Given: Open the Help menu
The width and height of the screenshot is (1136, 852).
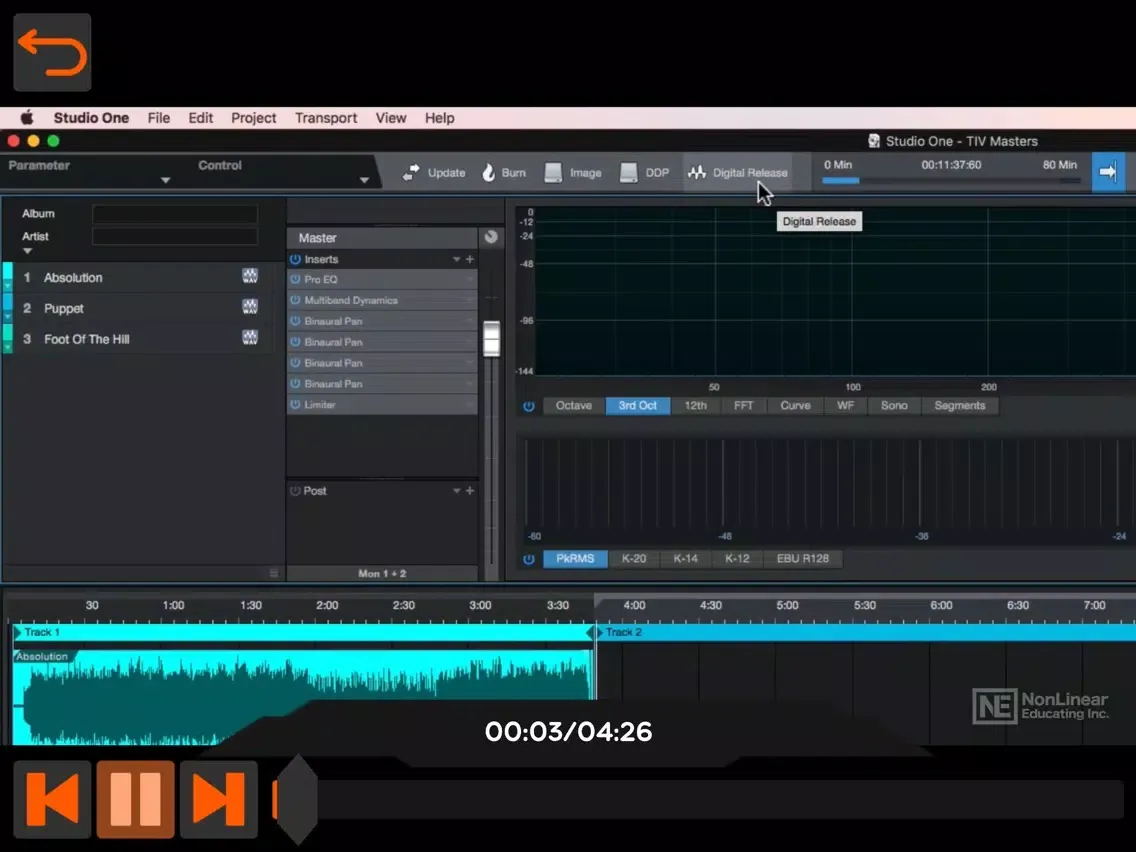Looking at the screenshot, I should tap(439, 117).
